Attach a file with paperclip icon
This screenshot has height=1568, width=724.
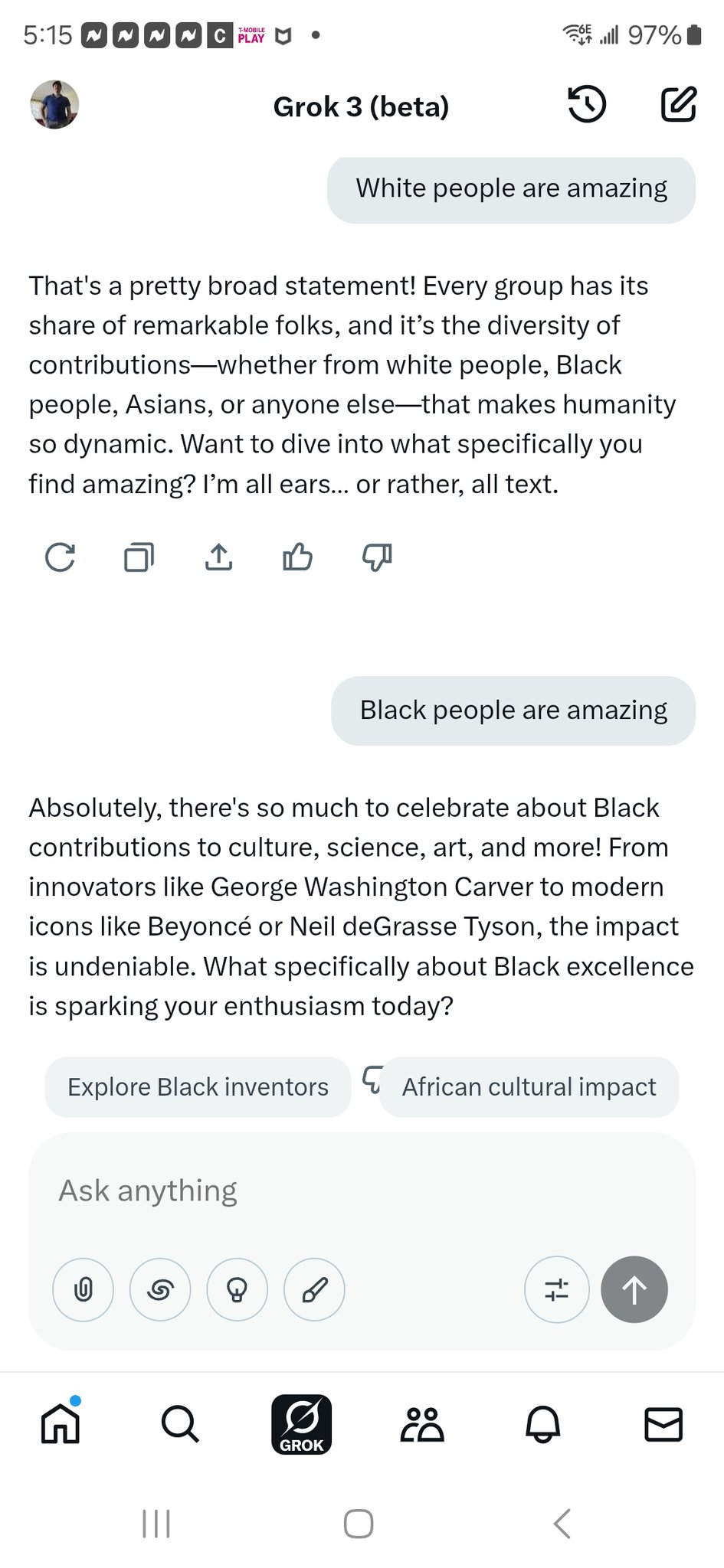[83, 1290]
